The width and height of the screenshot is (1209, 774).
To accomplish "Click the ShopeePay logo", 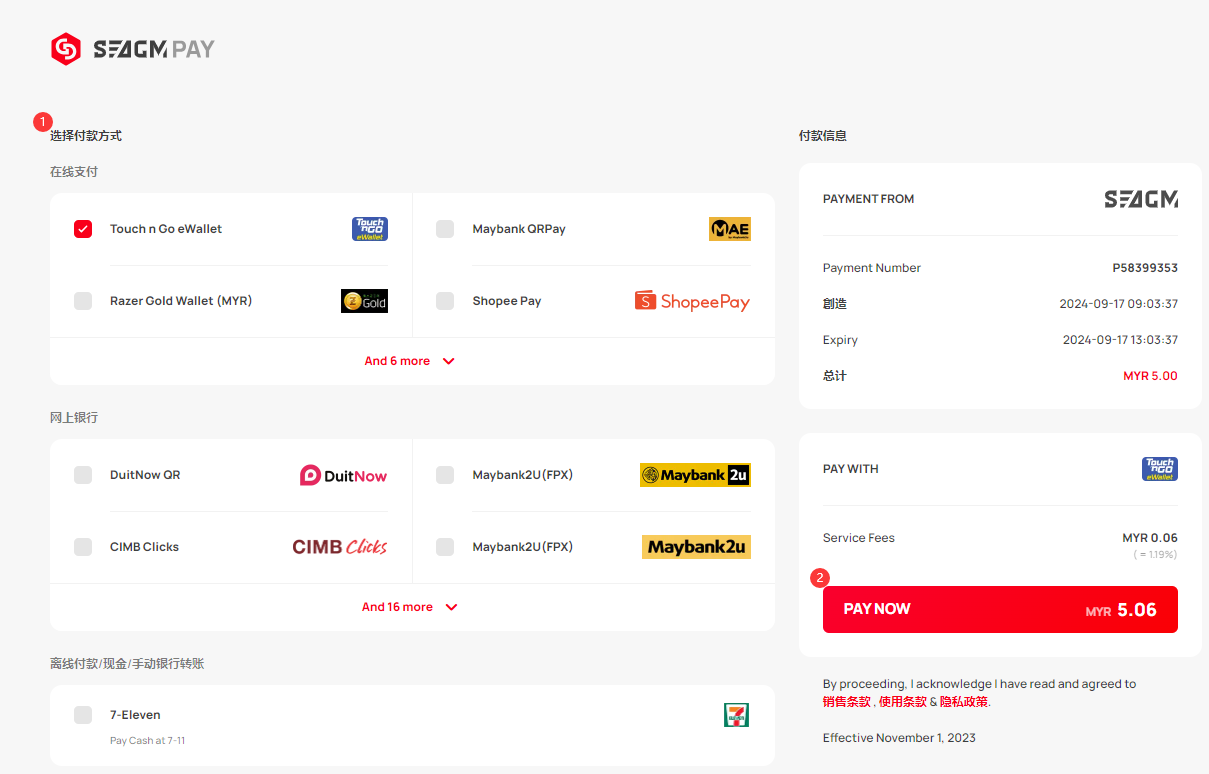I will [692, 301].
